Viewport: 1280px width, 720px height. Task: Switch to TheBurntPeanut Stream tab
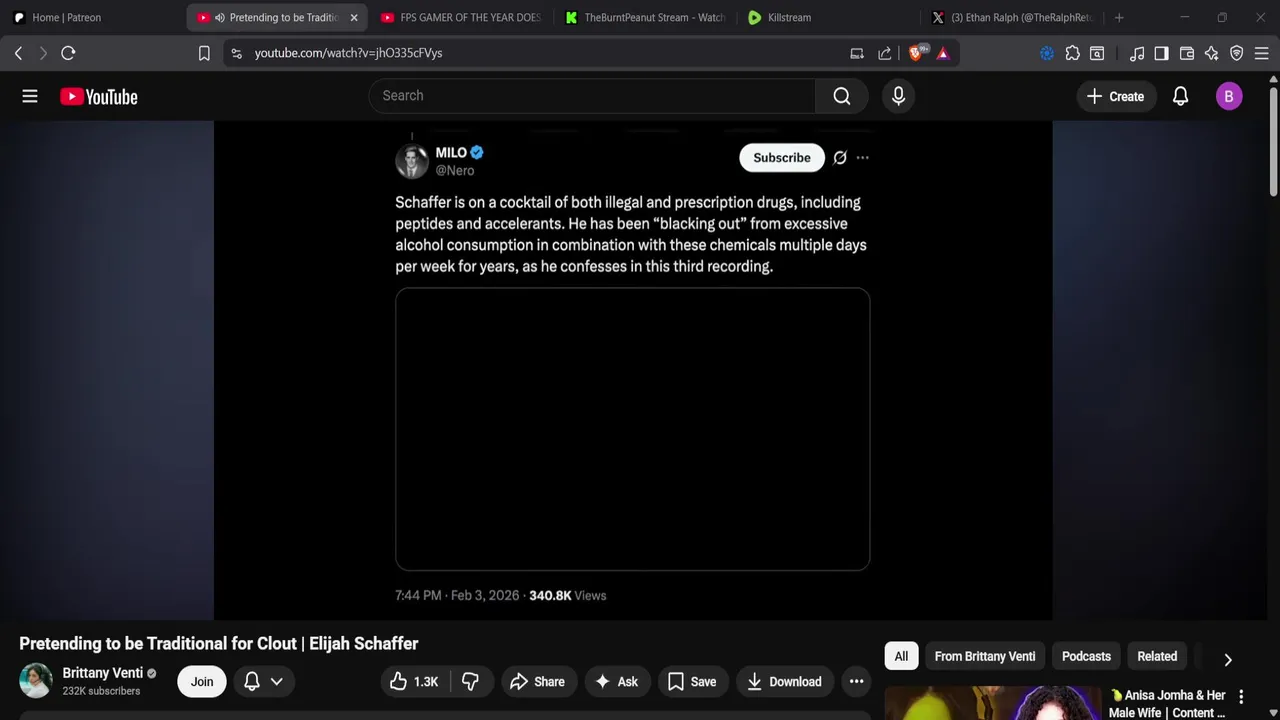tap(645, 17)
